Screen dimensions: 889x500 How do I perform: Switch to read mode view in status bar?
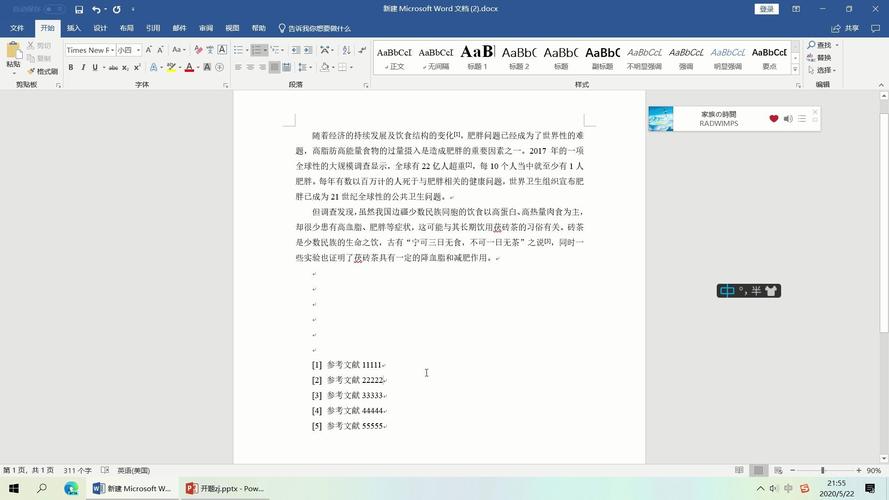739,470
